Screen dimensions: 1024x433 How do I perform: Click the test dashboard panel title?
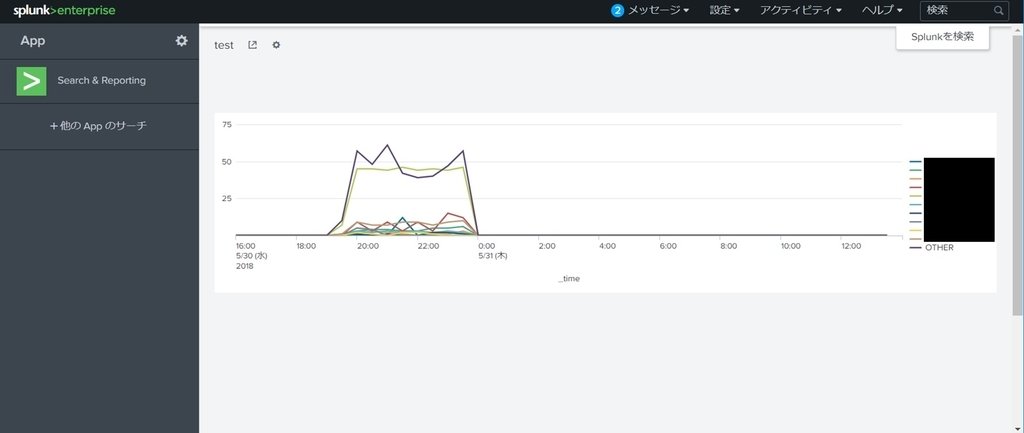click(x=224, y=45)
